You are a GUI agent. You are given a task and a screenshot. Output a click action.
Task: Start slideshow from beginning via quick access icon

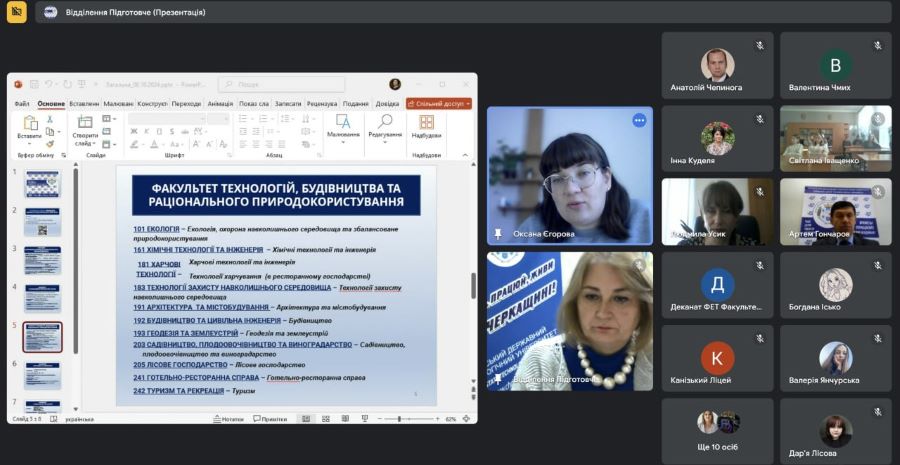(82, 84)
